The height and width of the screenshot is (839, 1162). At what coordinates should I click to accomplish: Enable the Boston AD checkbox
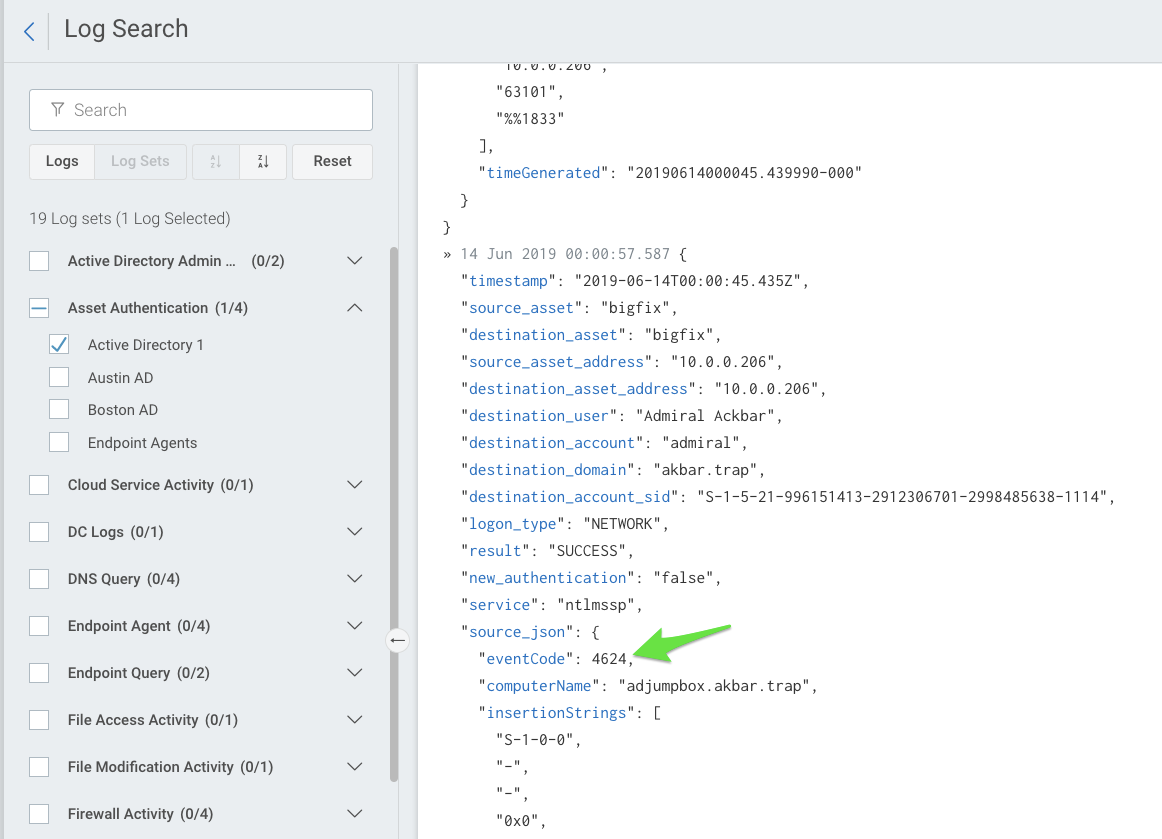[x=59, y=410]
